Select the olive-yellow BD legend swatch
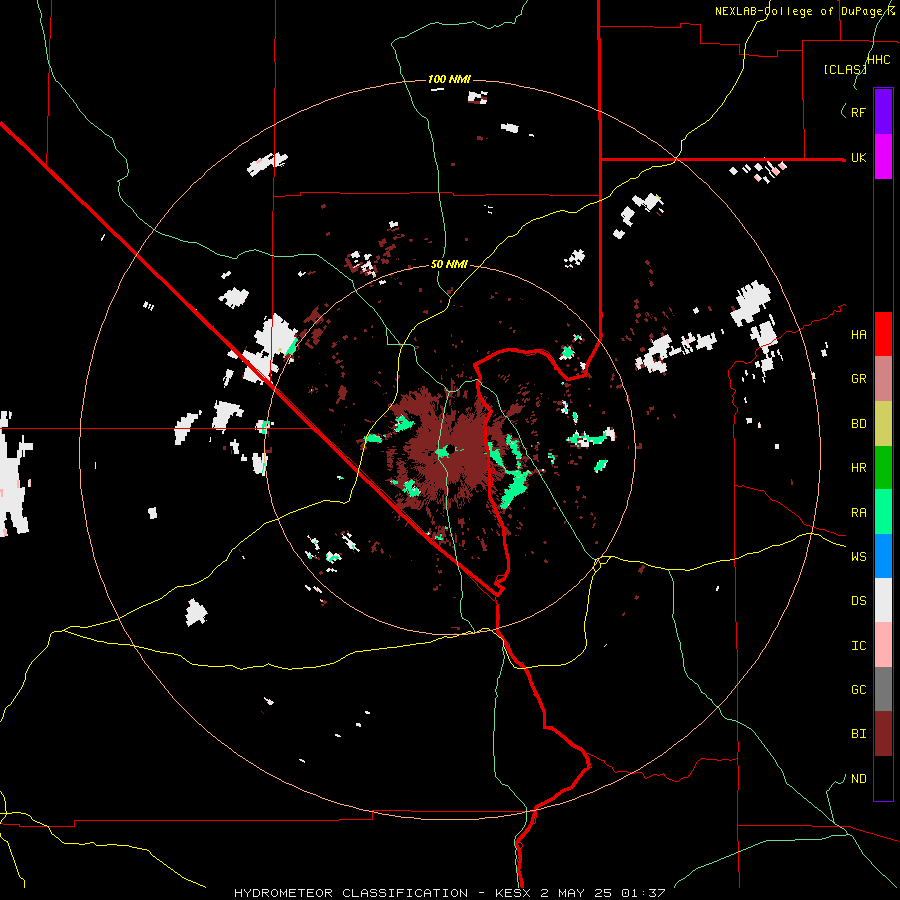This screenshot has height=900, width=900. (883, 424)
